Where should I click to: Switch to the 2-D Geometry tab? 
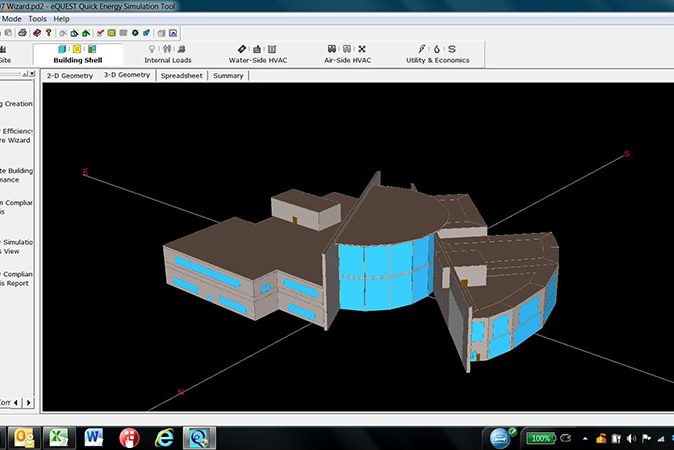[x=69, y=75]
